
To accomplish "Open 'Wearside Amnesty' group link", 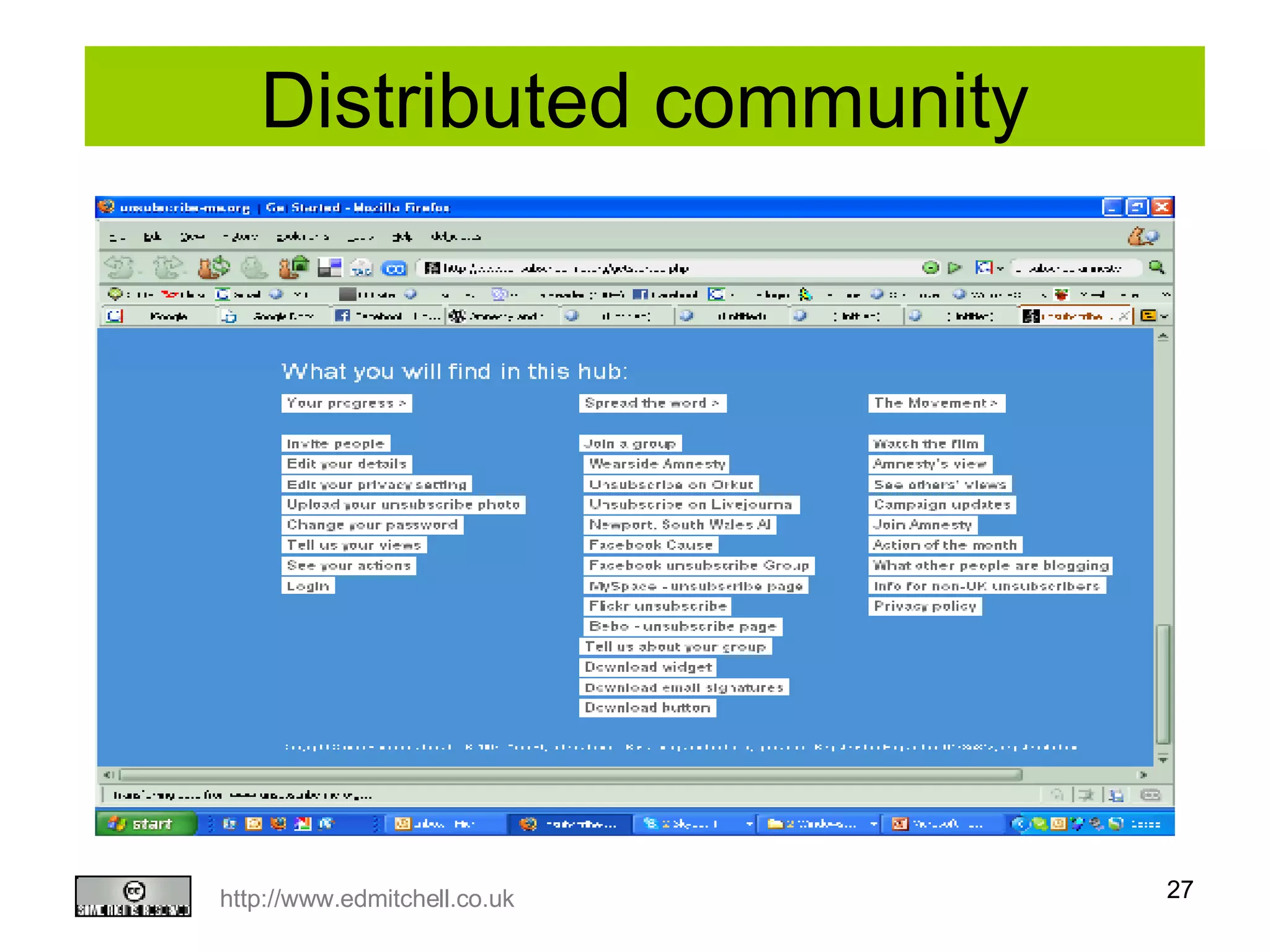I will 657,464.
